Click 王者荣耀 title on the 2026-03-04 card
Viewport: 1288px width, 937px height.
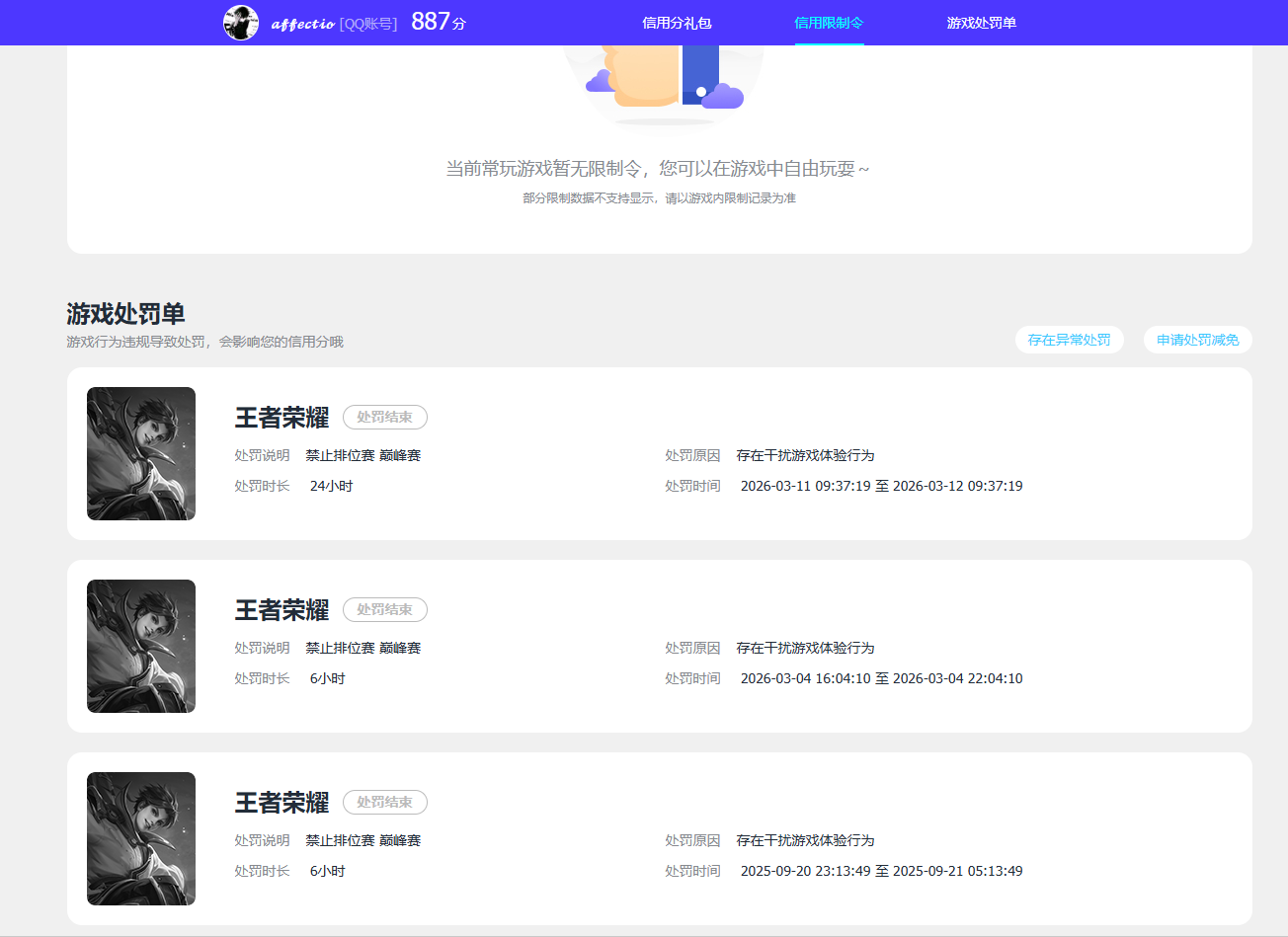click(282, 610)
